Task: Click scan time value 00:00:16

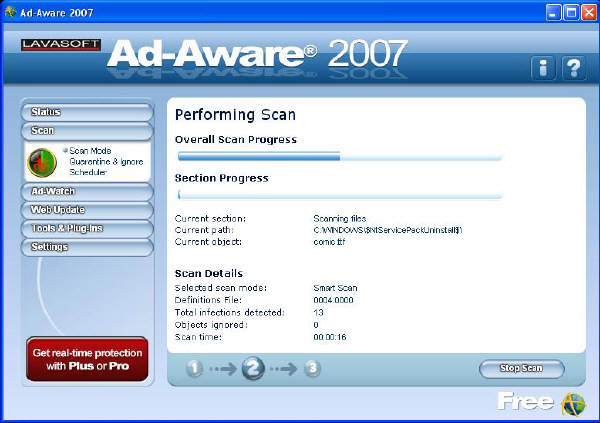Action: tap(330, 337)
